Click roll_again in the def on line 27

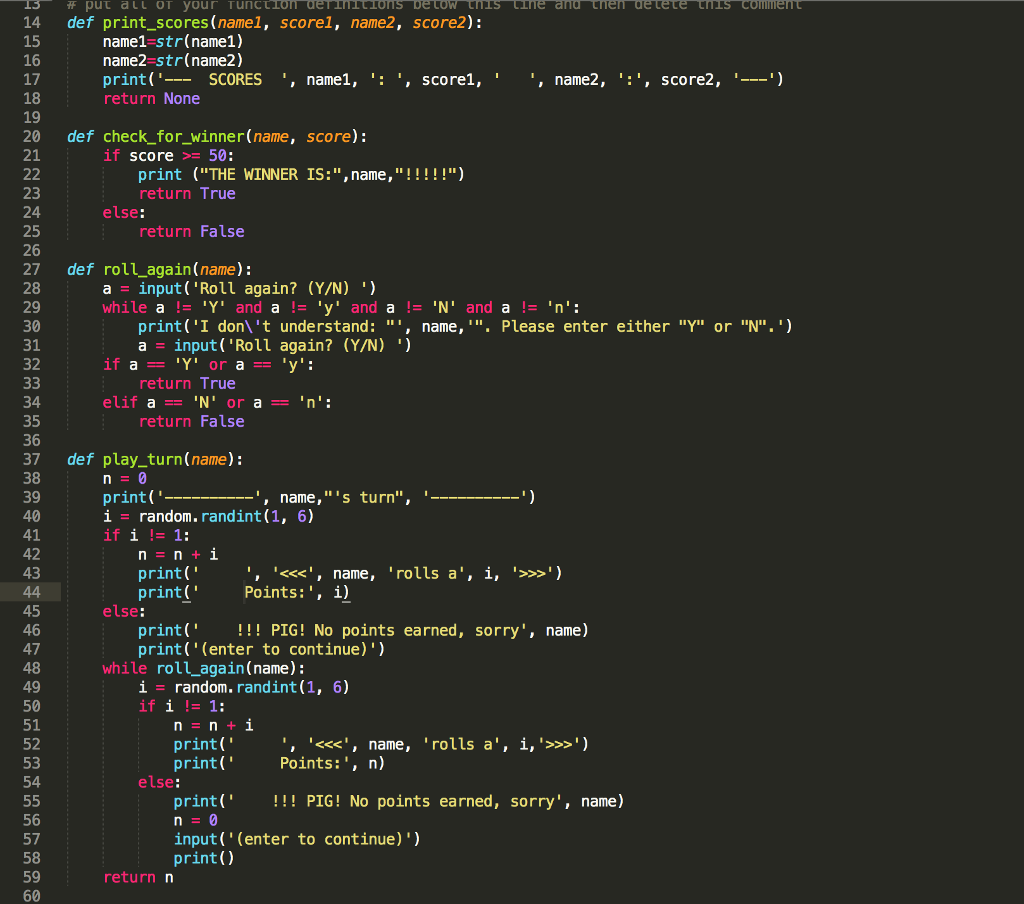147,270
